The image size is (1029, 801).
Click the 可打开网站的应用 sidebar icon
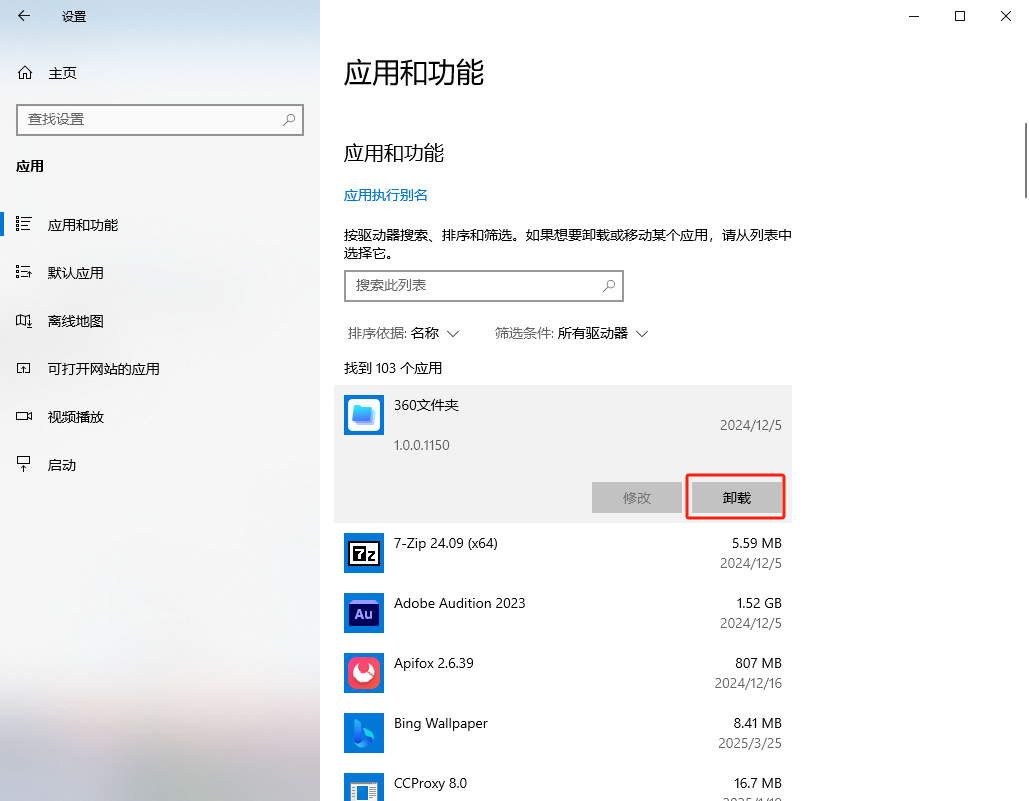[x=24, y=369]
